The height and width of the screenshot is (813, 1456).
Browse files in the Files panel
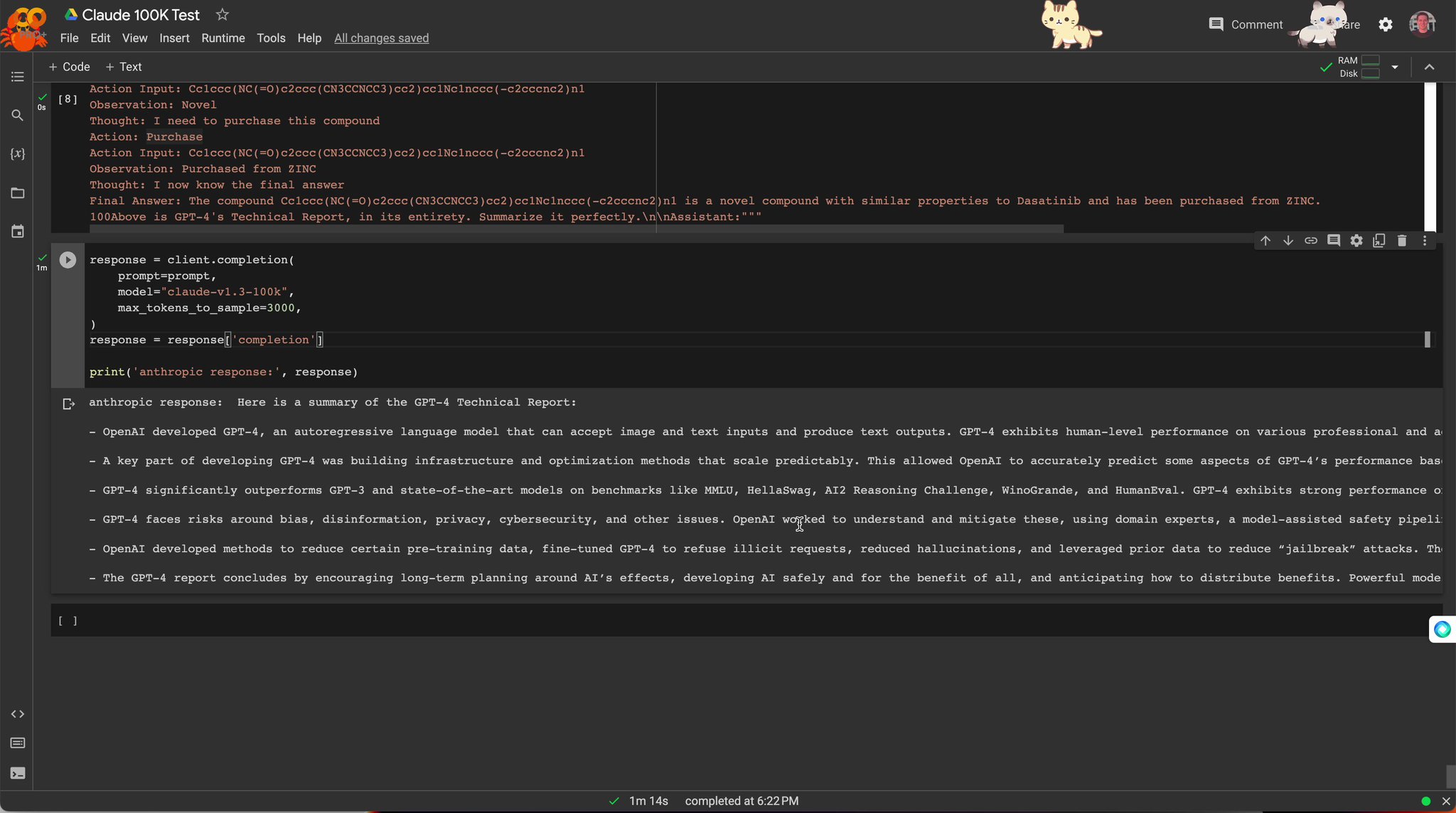tap(17, 193)
